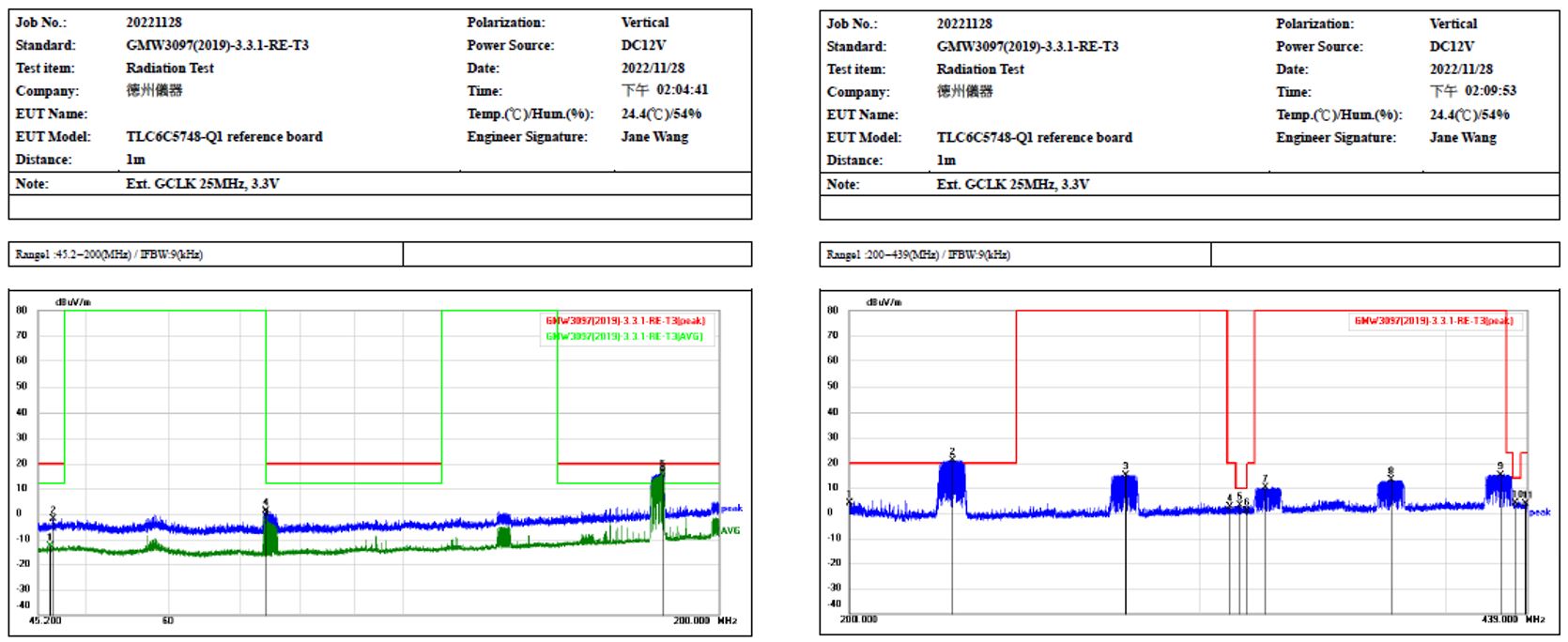The width and height of the screenshot is (1568, 642).
Task: Click peak marker 2 in the 200–439 MHz chart
Action: point(952,452)
